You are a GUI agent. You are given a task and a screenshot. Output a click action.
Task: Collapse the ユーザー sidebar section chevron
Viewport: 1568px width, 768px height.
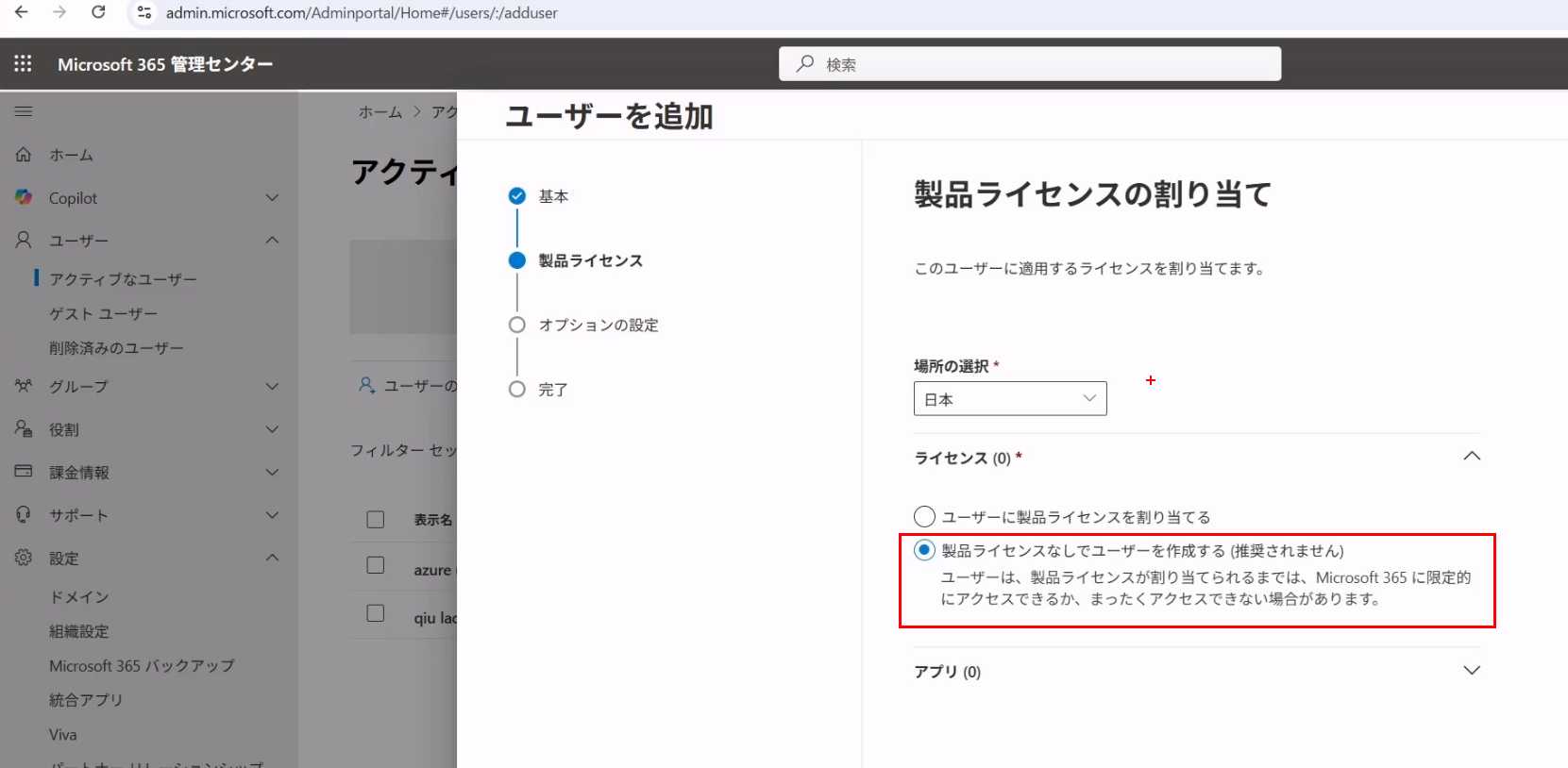pyautogui.click(x=272, y=240)
